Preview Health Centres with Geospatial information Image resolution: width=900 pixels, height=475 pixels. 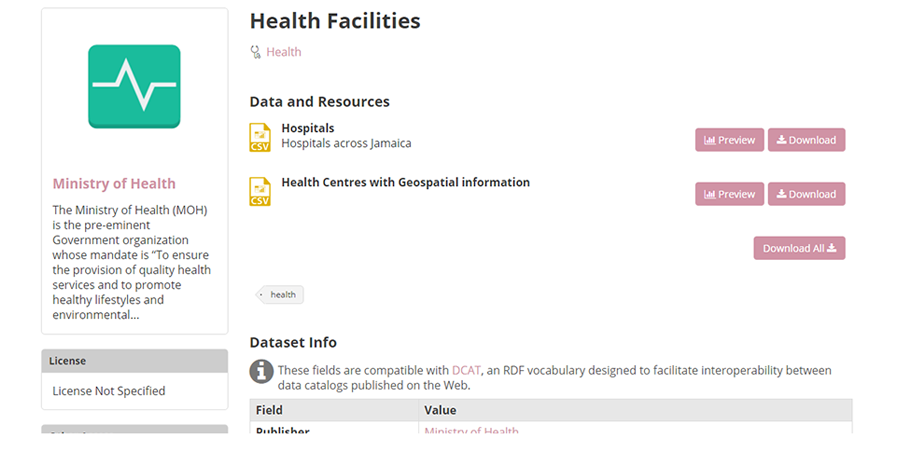click(x=730, y=194)
